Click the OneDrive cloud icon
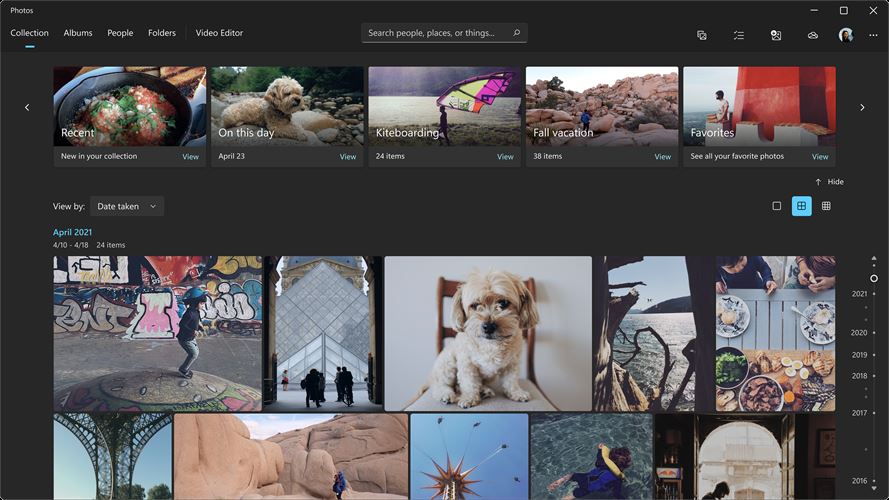The height and width of the screenshot is (500, 889). click(812, 35)
